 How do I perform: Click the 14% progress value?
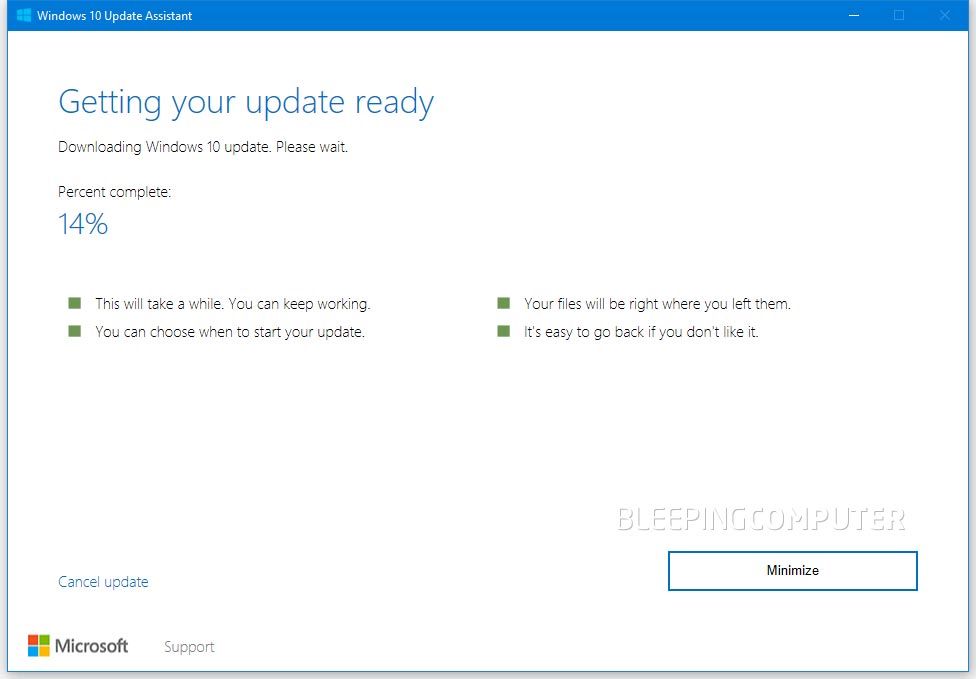[x=83, y=224]
